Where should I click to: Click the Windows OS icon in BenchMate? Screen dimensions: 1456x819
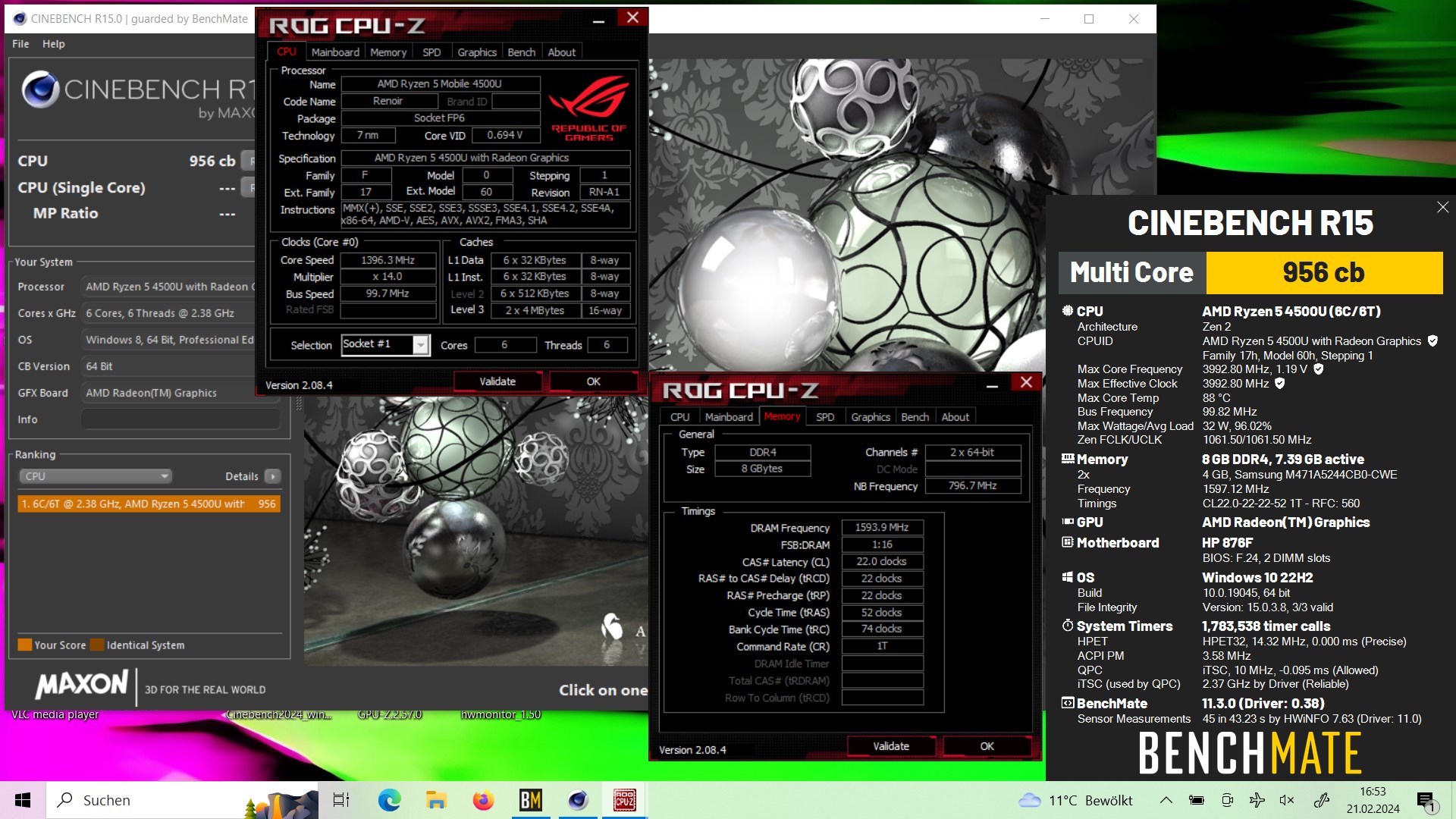click(1068, 577)
